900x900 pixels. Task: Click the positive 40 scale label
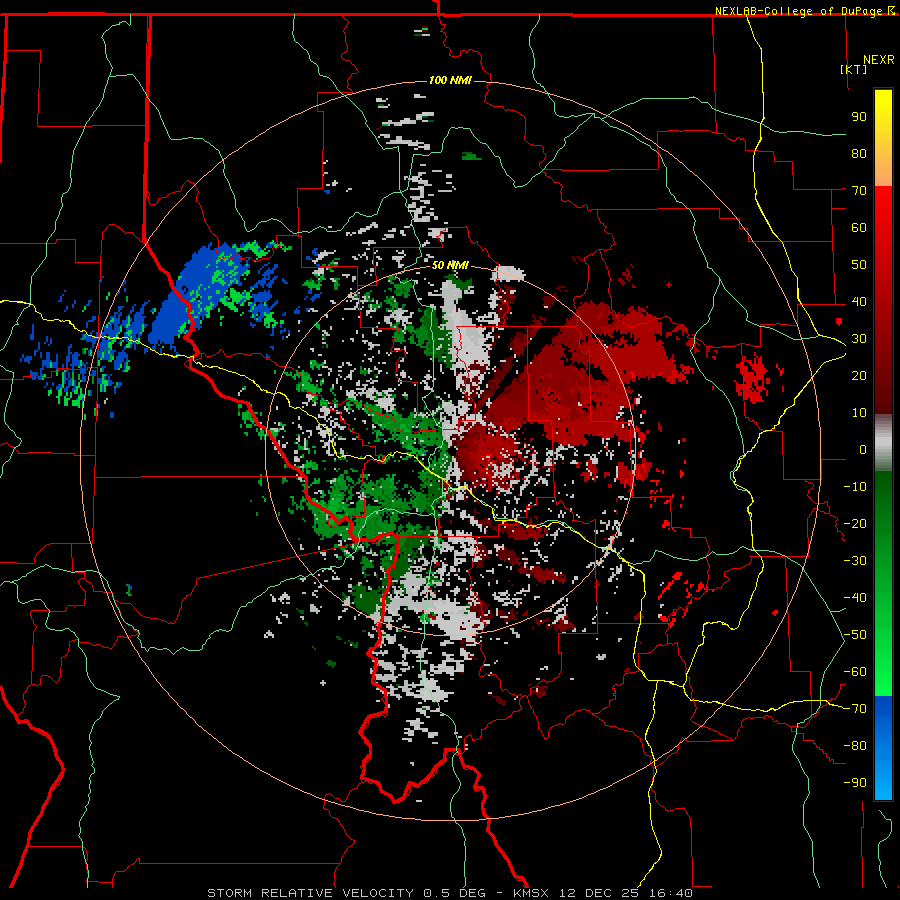click(859, 301)
